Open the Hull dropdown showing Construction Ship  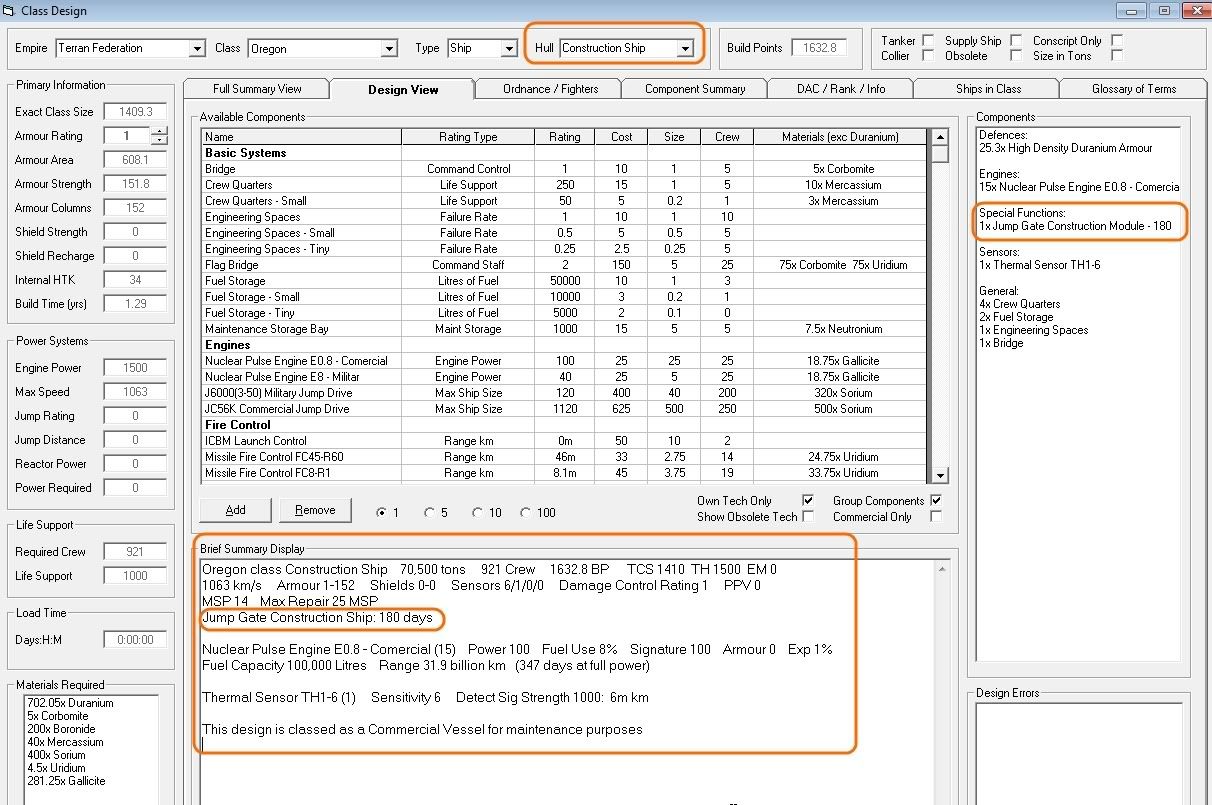click(685, 48)
